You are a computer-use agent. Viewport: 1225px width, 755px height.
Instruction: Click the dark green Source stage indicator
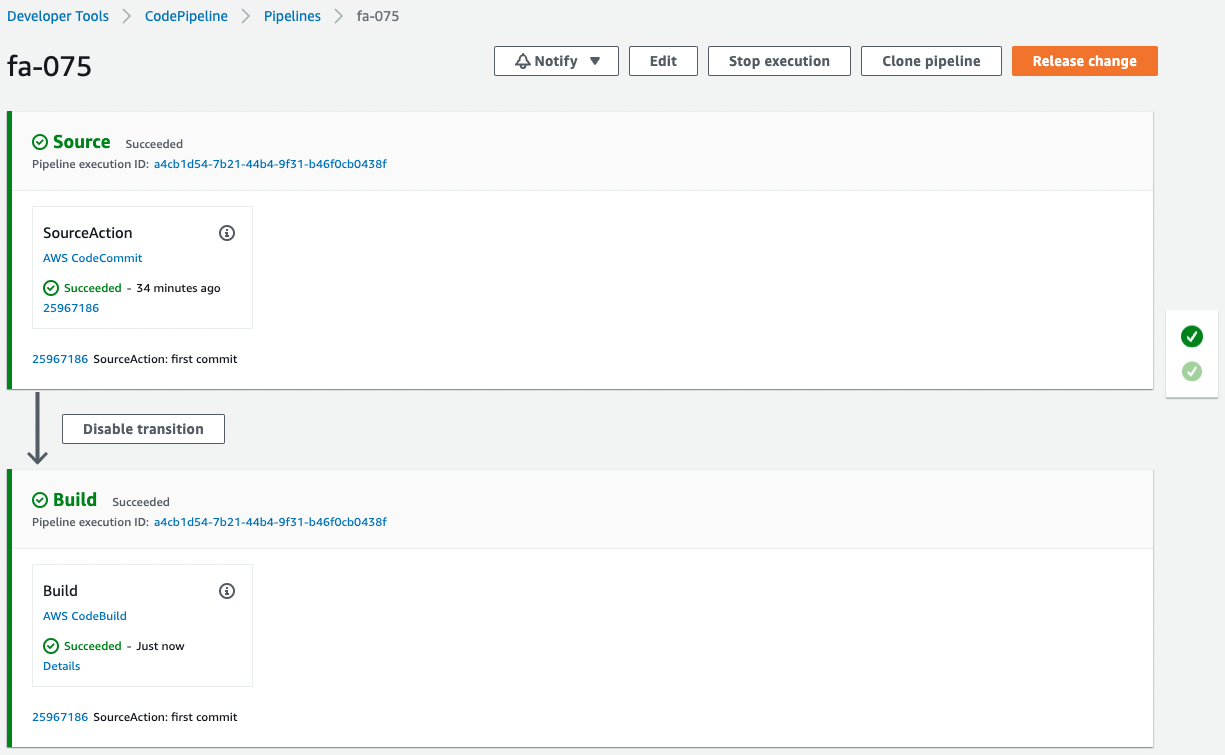click(1191, 337)
